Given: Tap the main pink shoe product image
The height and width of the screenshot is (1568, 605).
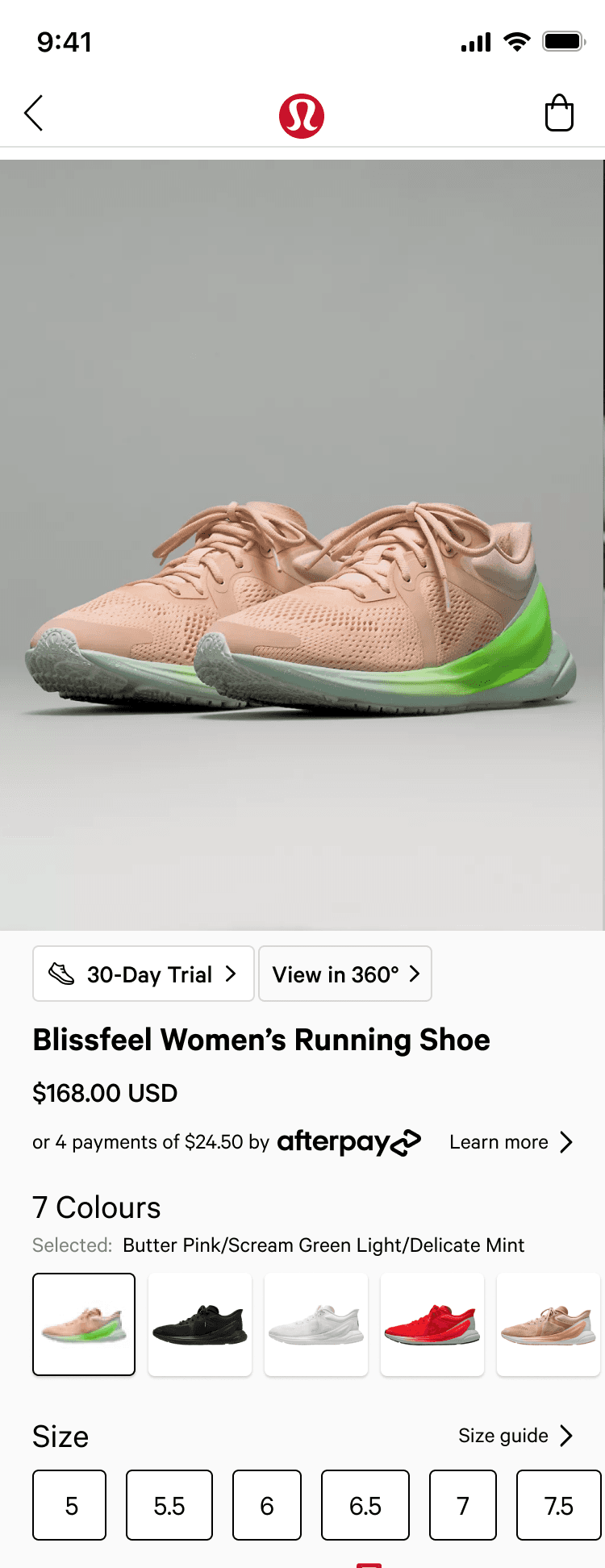Looking at the screenshot, I should (x=302, y=545).
